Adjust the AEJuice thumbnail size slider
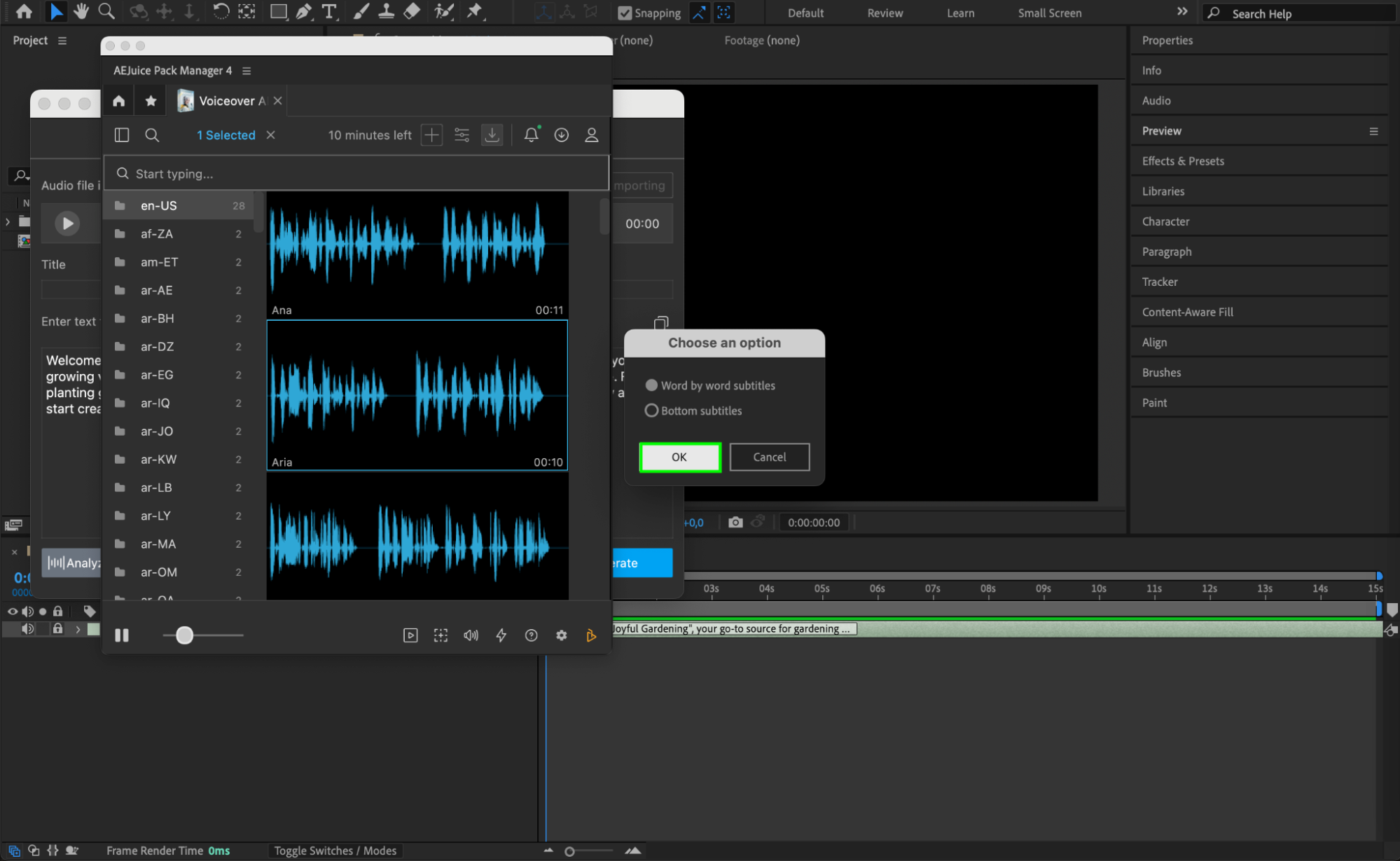 pos(184,635)
